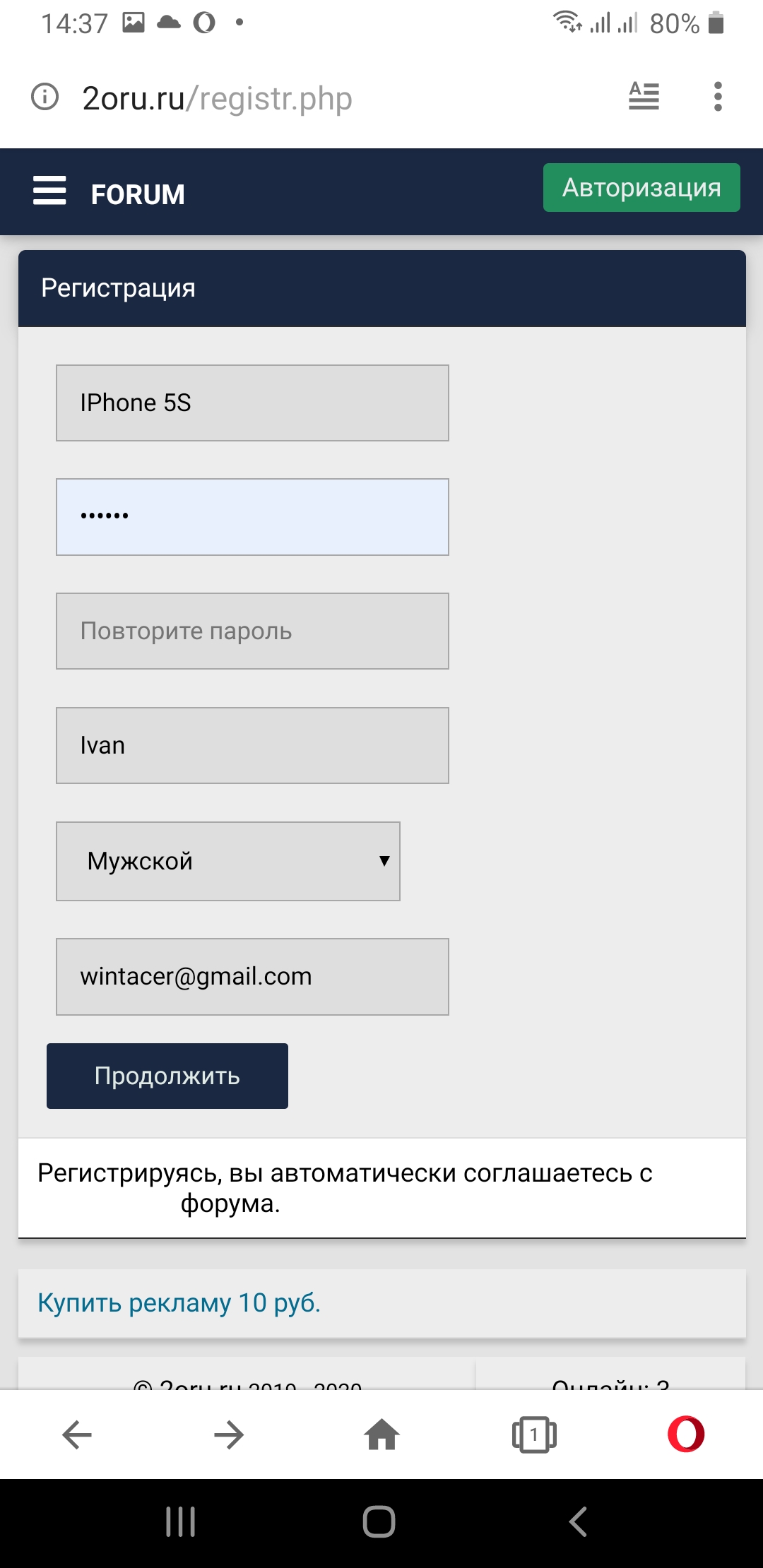Tap the browser home icon
This screenshot has height=1568, width=763.
[381, 1435]
